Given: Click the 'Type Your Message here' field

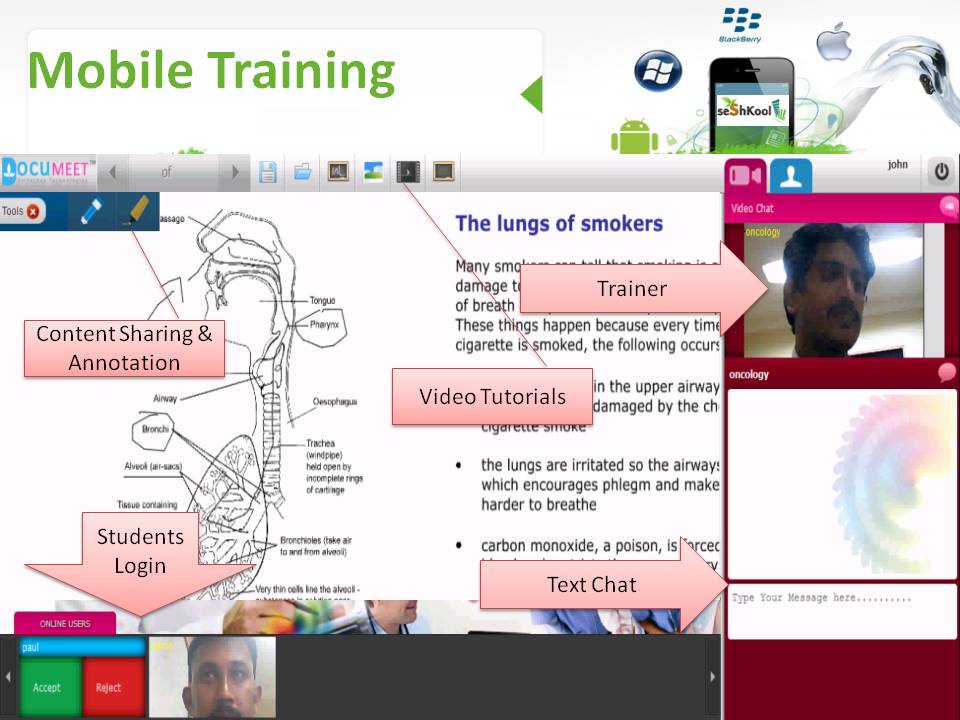Looking at the screenshot, I should click(841, 611).
